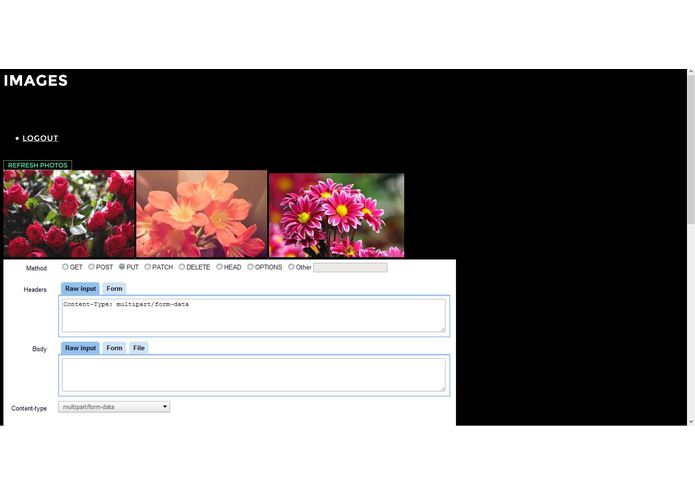Image resolution: width=695 pixels, height=494 pixels.
Task: Click the scrollbar down arrow
Action: [691, 422]
